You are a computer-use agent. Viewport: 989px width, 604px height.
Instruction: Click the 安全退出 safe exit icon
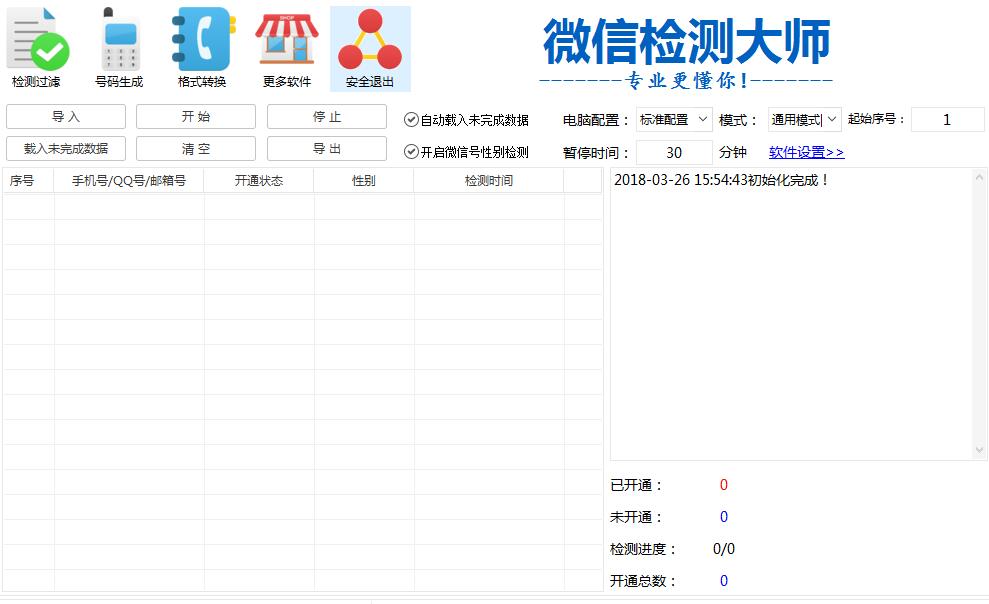[370, 49]
